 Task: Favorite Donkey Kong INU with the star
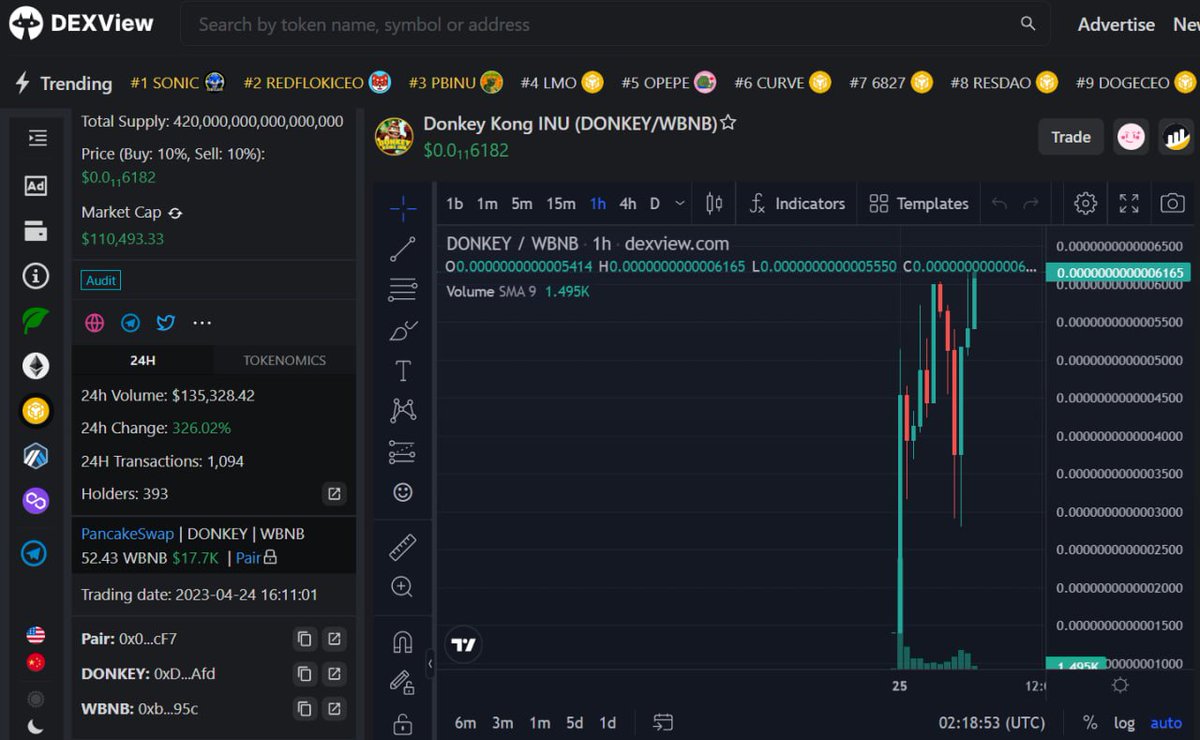(x=729, y=123)
